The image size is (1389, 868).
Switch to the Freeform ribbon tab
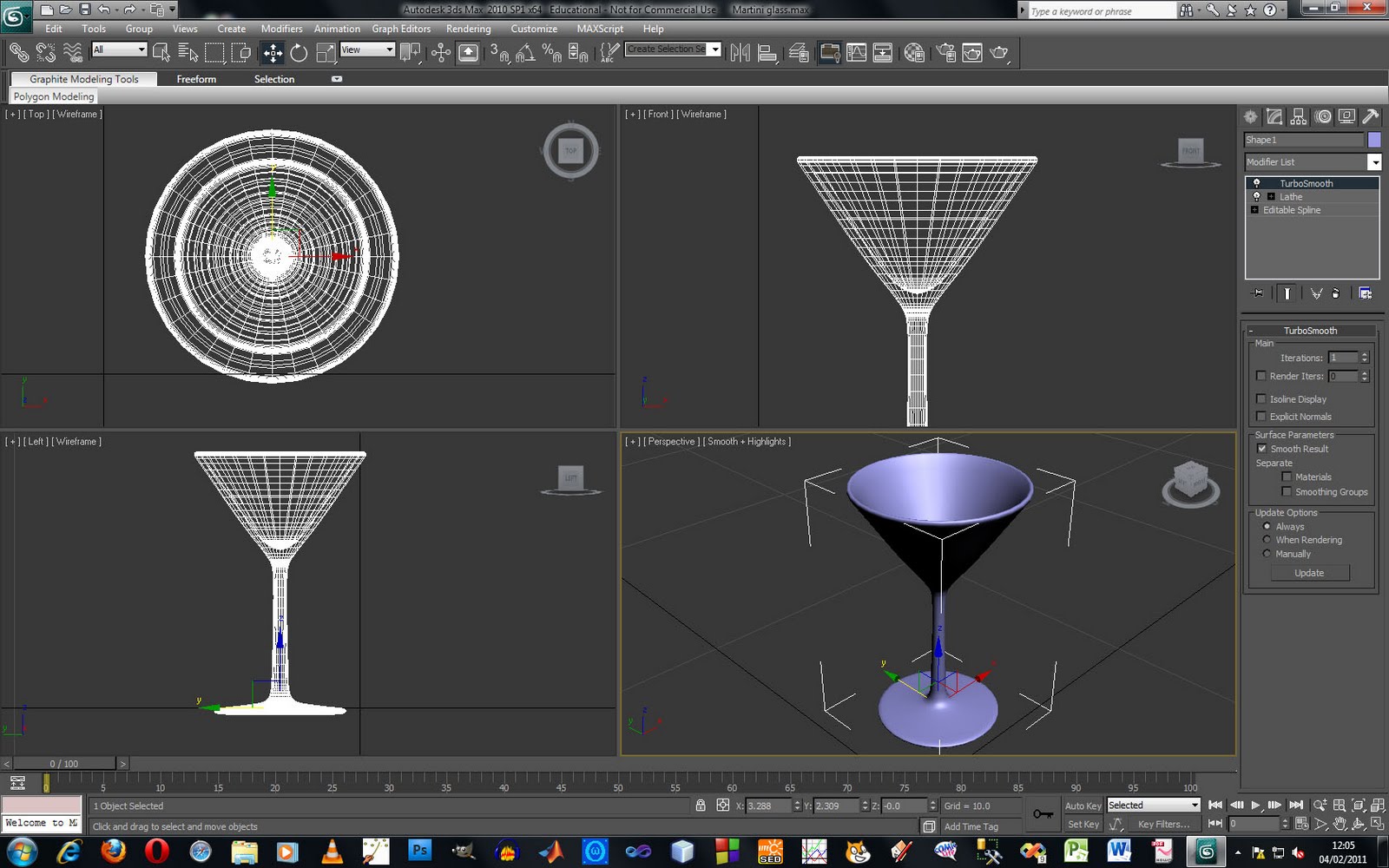pos(195,79)
